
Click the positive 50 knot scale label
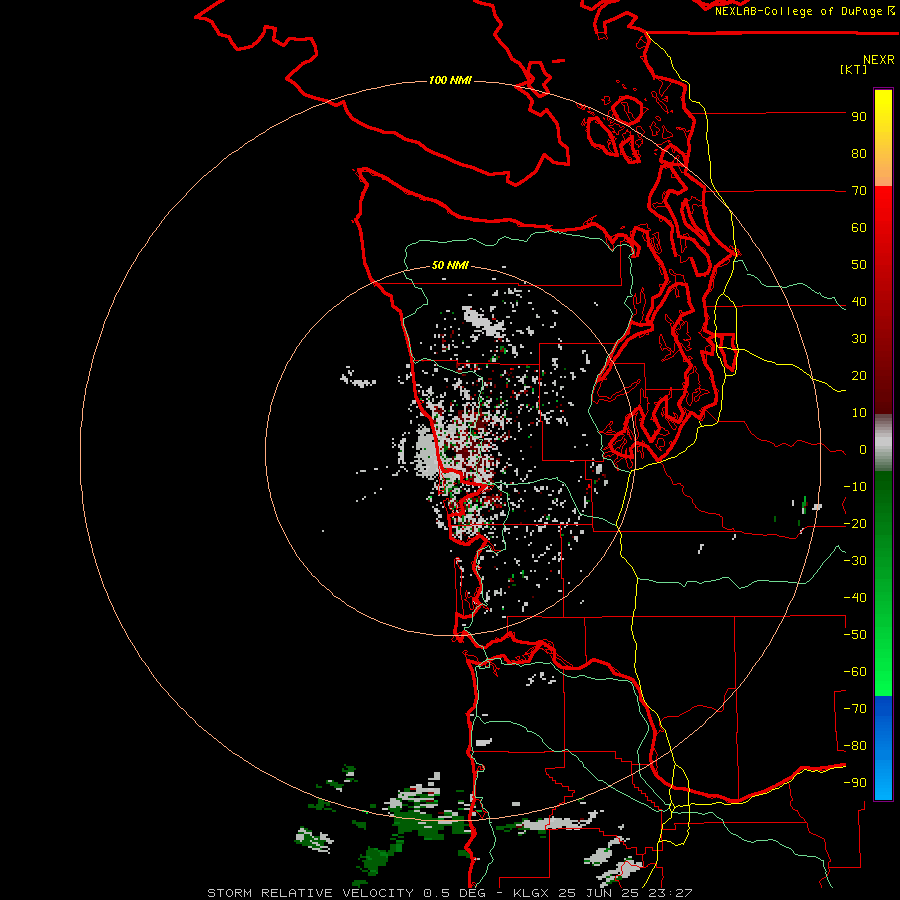coord(859,265)
